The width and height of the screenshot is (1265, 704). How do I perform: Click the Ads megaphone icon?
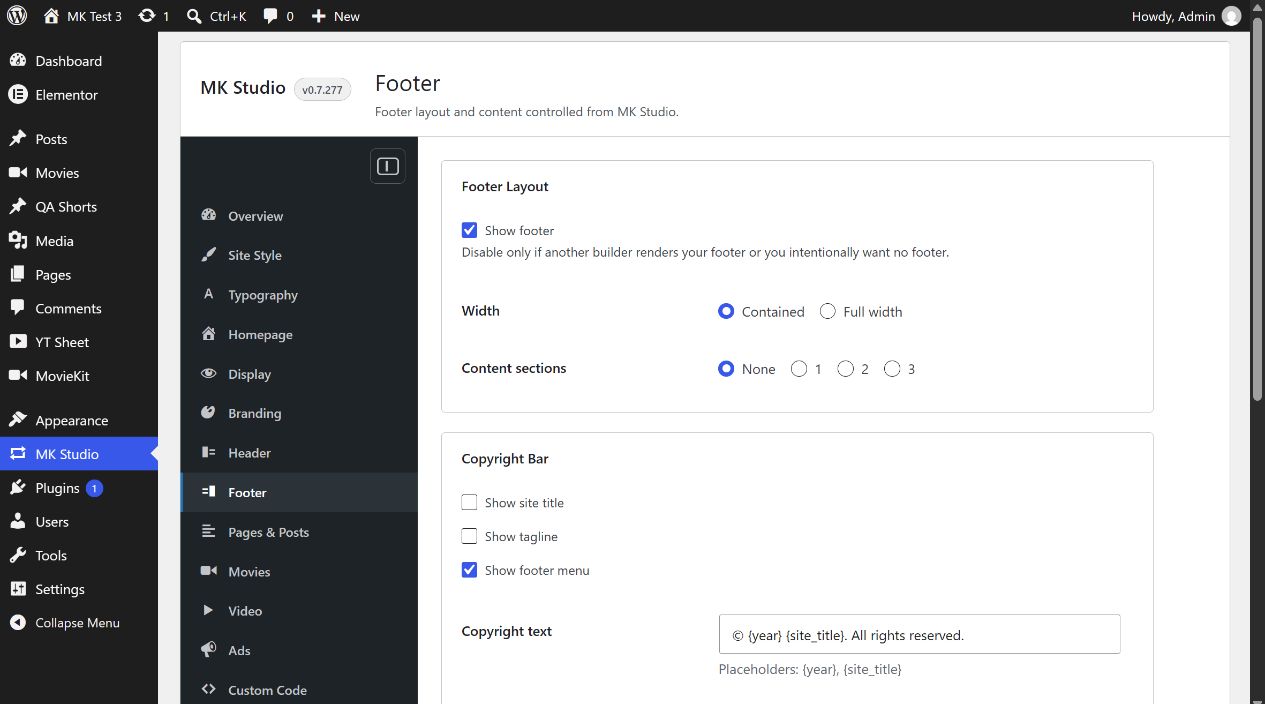(208, 650)
